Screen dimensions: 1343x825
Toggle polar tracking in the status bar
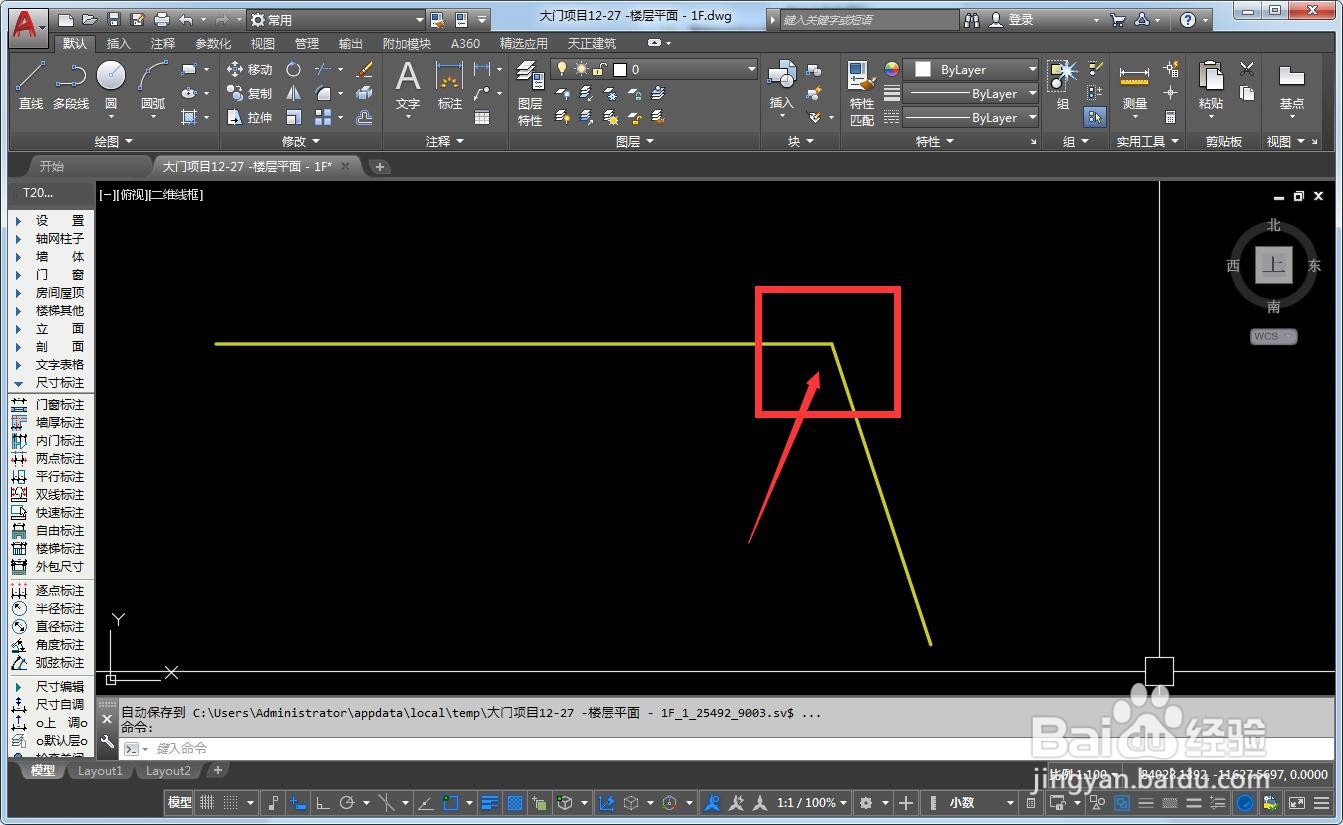(x=347, y=802)
